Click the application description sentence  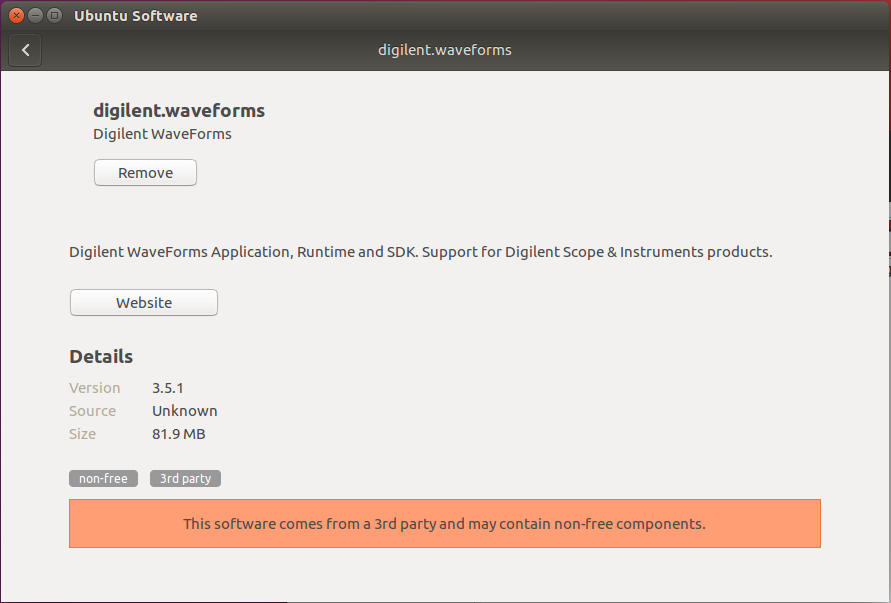point(421,252)
